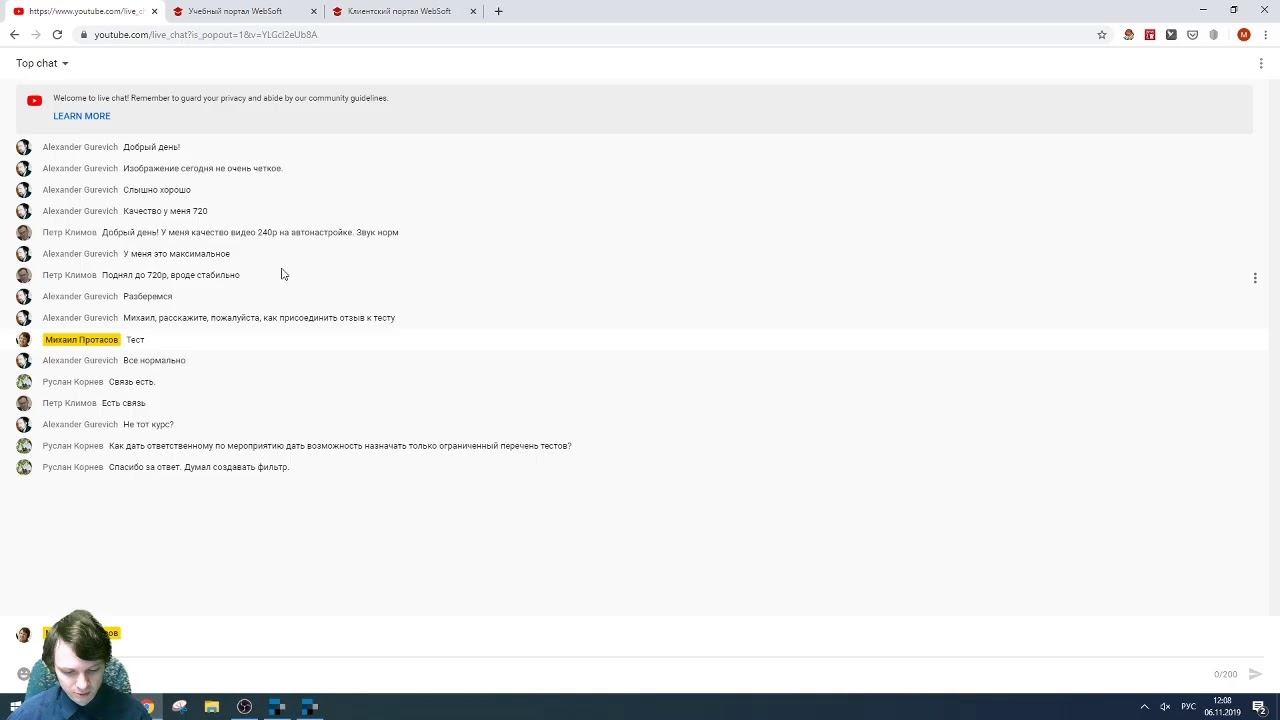
Task: Click message about присоединить отзыв к тесту
Action: coord(259,318)
